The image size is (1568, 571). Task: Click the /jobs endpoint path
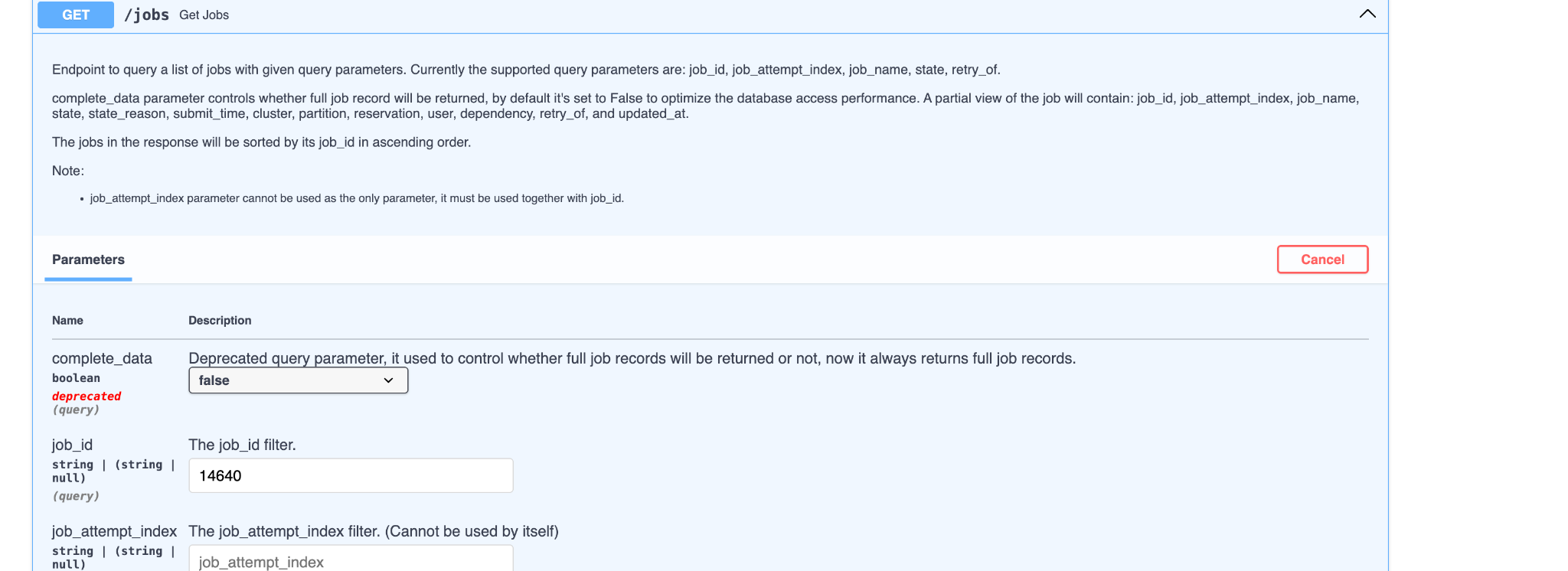click(x=146, y=15)
